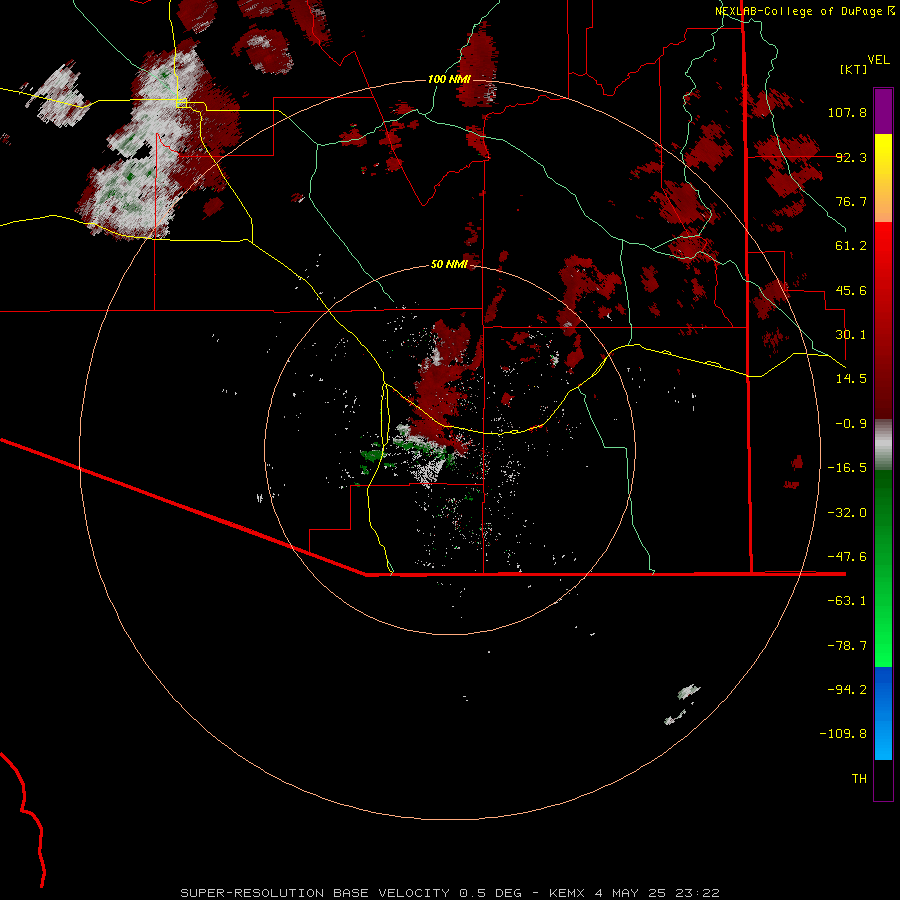The height and width of the screenshot is (900, 900).
Task: Pick the 30.1 knot legend value
Action: pyautogui.click(x=851, y=335)
